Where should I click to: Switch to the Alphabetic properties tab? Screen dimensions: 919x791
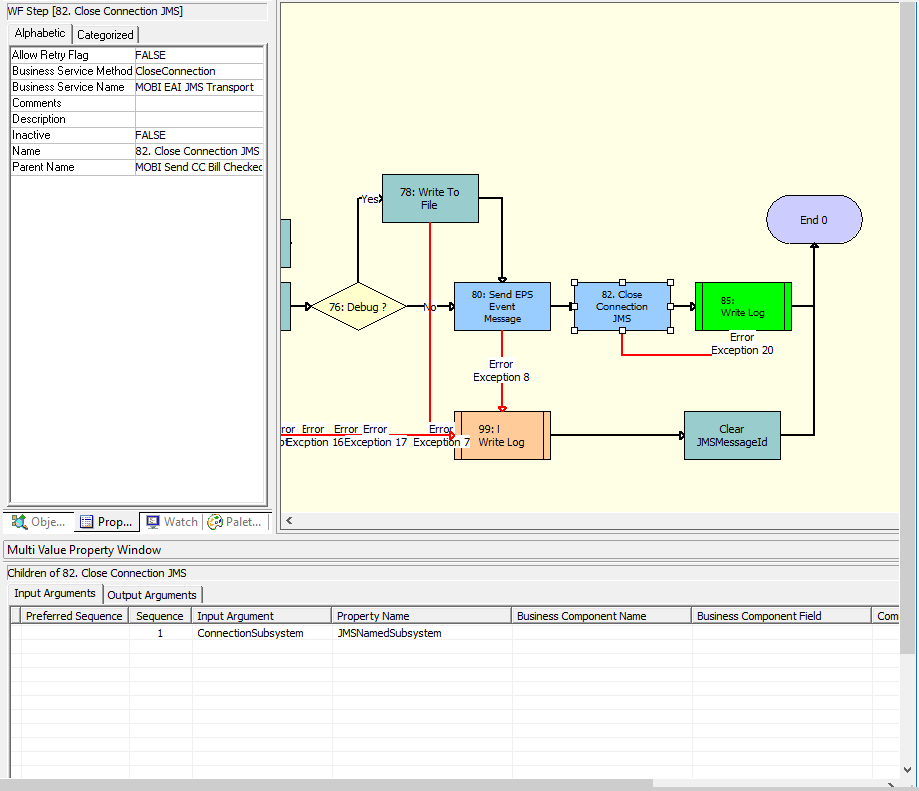click(40, 33)
